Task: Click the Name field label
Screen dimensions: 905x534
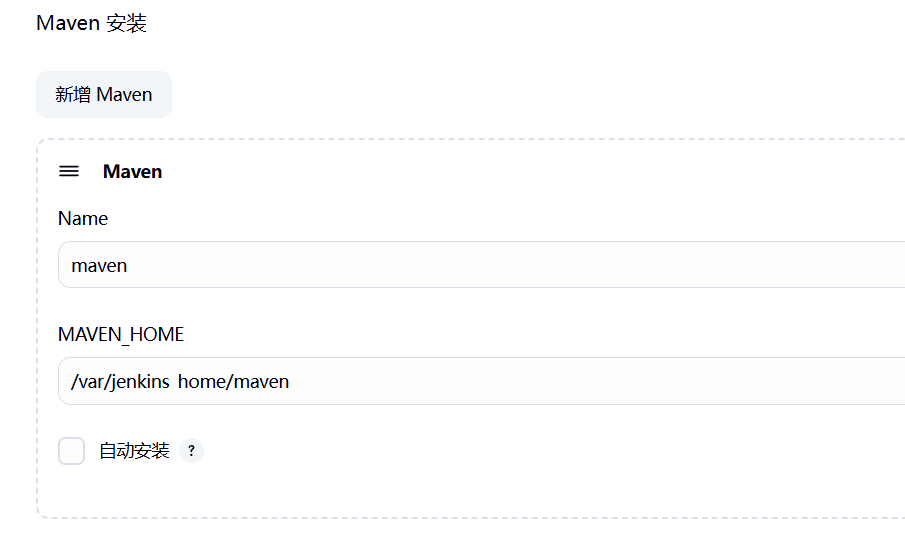Action: click(x=83, y=218)
